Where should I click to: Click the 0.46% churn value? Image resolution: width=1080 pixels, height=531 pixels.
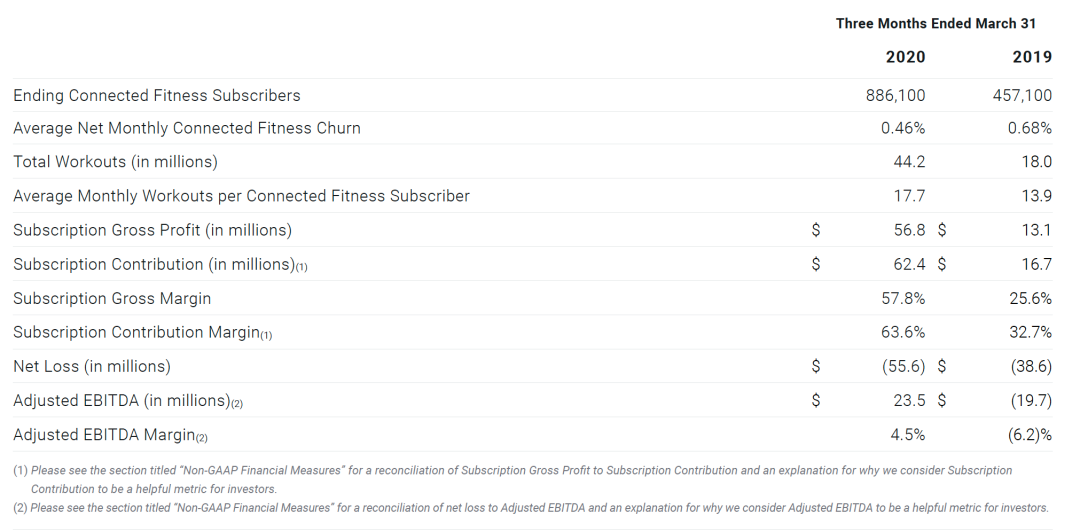903,128
